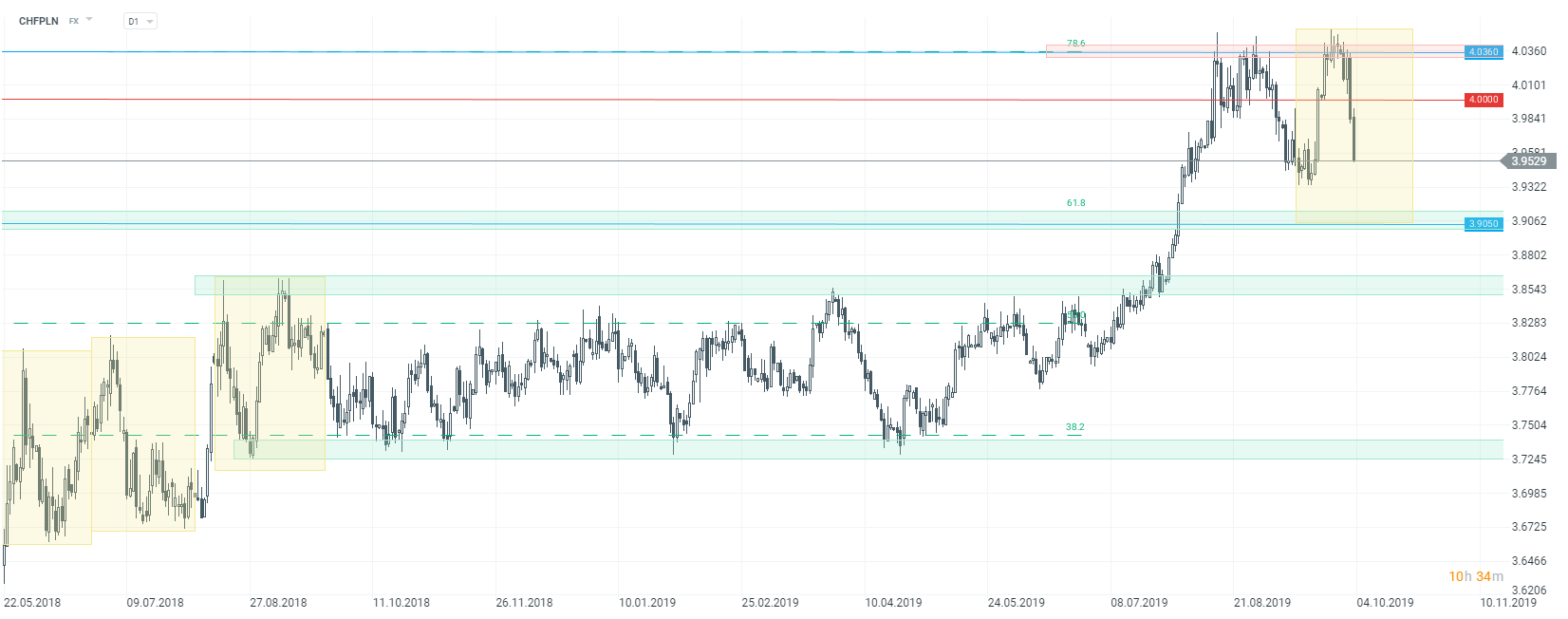This screenshot has width=1568, height=619.
Task: Click the 10.01.2019 date label
Action: [647, 603]
